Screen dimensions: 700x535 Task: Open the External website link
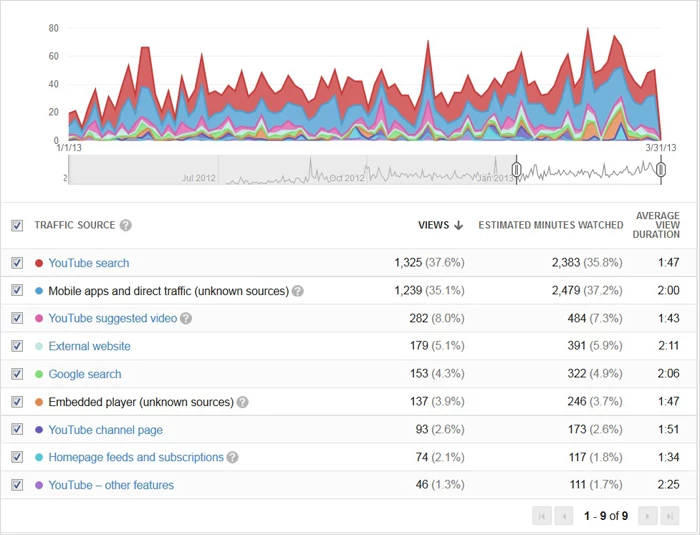click(x=90, y=346)
